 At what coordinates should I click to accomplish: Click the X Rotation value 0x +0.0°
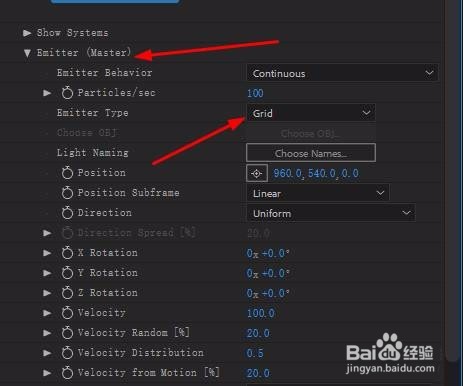pos(268,253)
